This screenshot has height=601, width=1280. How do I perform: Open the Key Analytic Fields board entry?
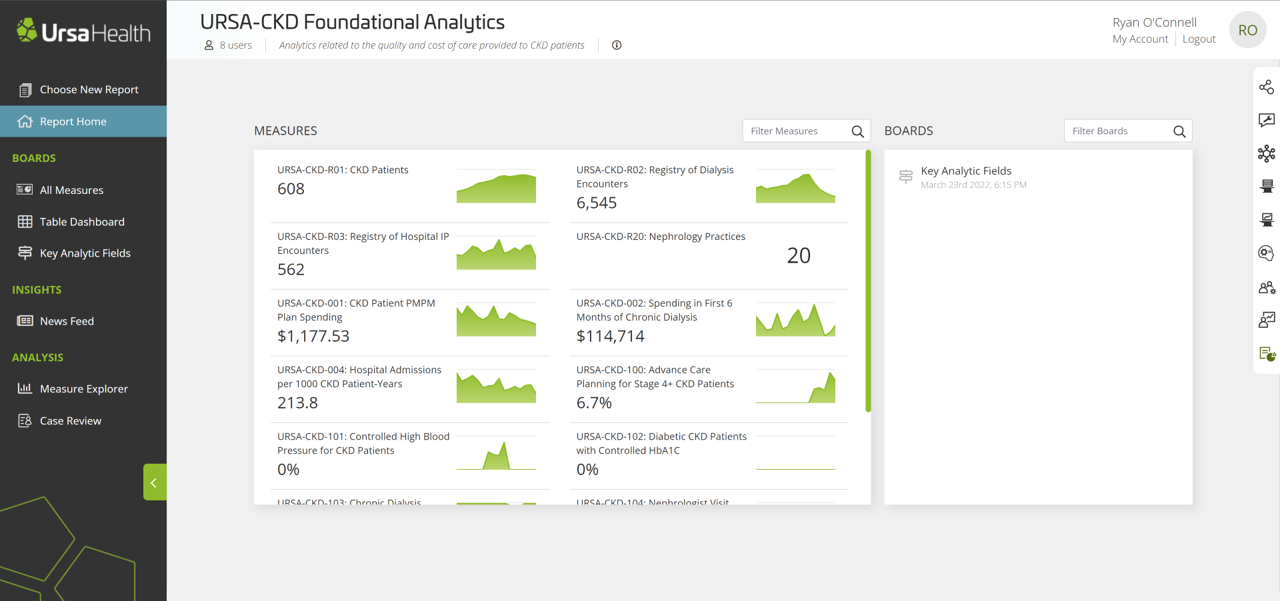click(x=1038, y=177)
